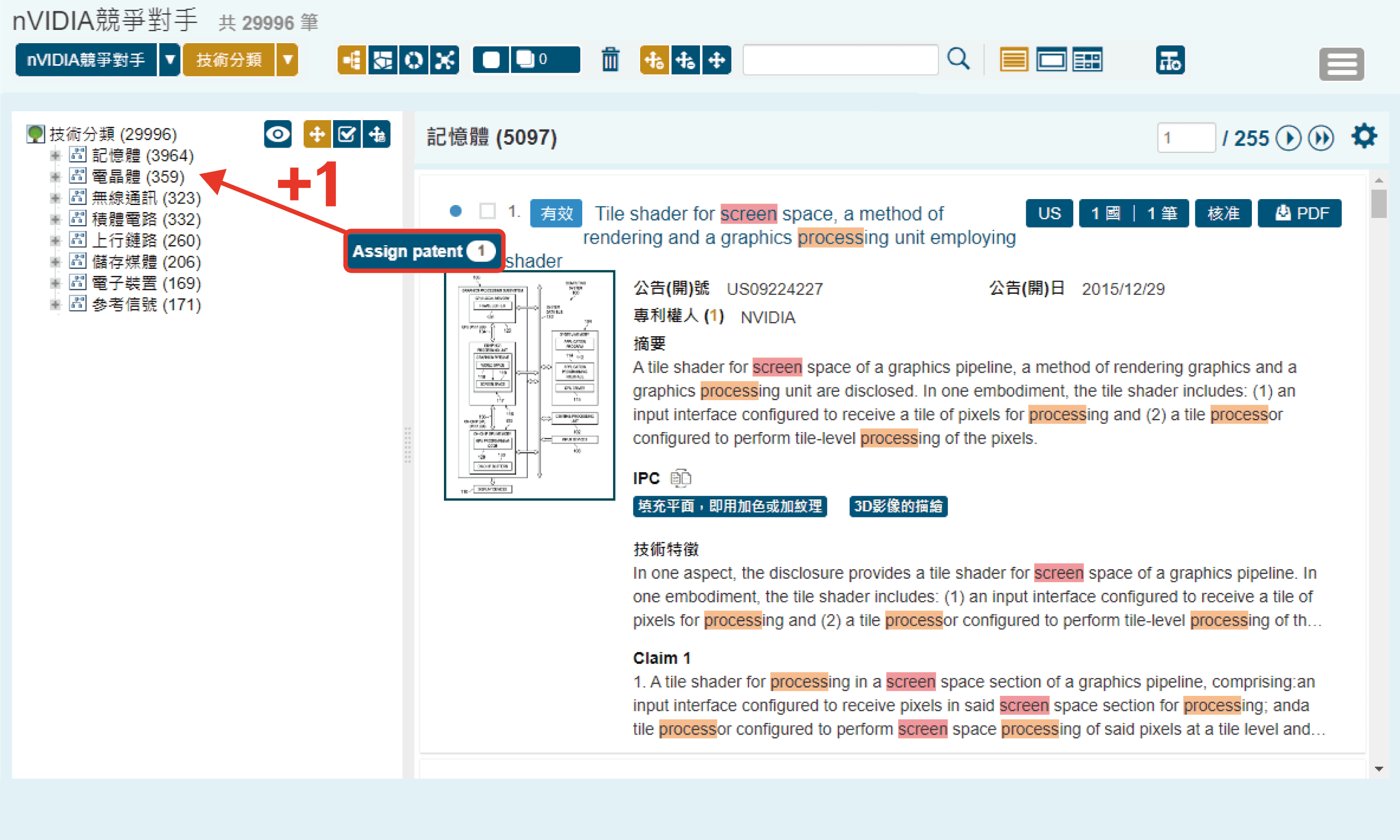Click the copy IPC icon
The height and width of the screenshot is (840, 1400).
tap(680, 478)
